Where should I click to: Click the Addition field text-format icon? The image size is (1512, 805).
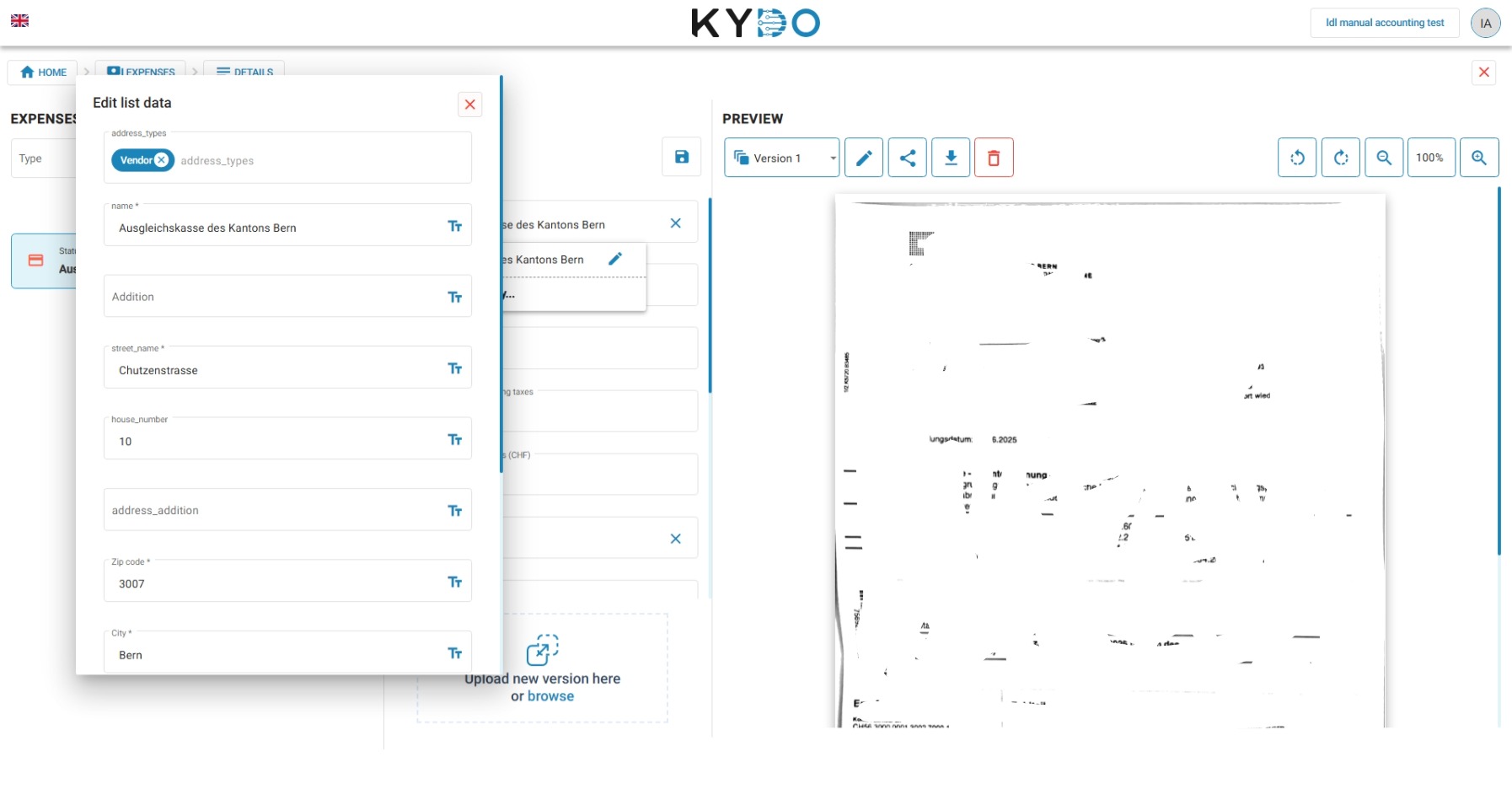(x=455, y=297)
